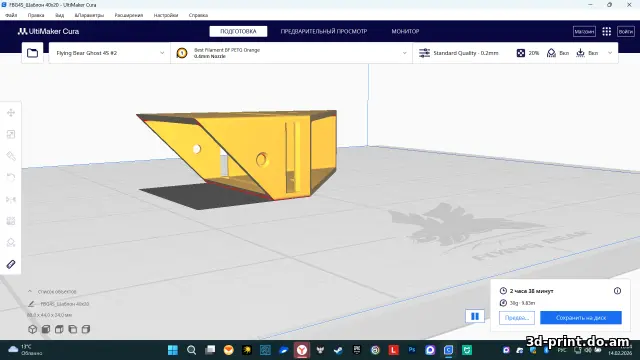Select the Mirror tool in the left toolbar
This screenshot has width=640, height=360.
(x=11, y=199)
